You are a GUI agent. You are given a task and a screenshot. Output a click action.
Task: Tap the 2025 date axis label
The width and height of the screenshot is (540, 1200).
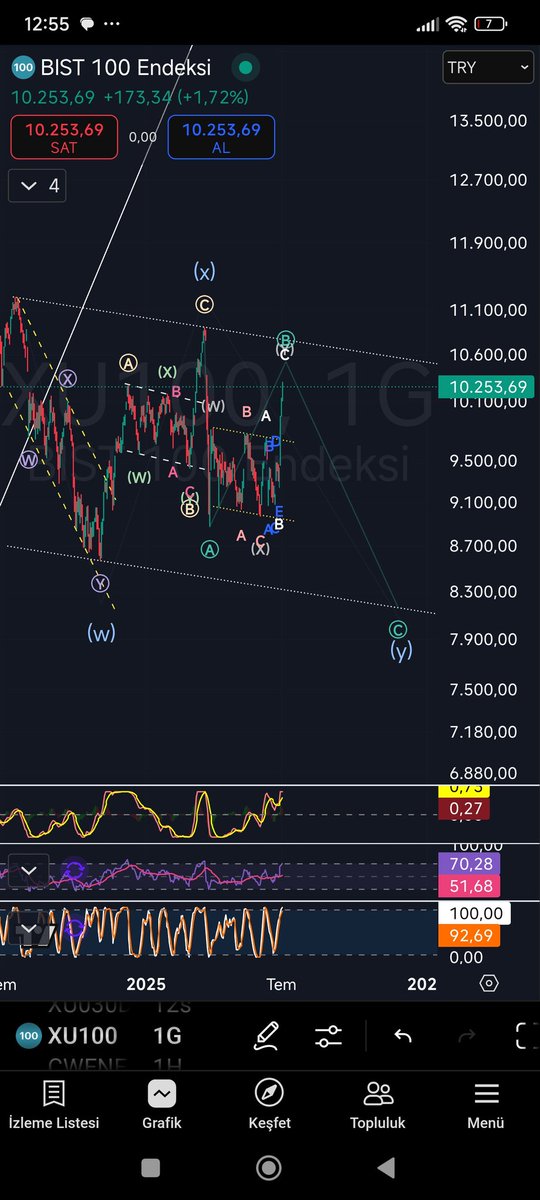pos(146,984)
